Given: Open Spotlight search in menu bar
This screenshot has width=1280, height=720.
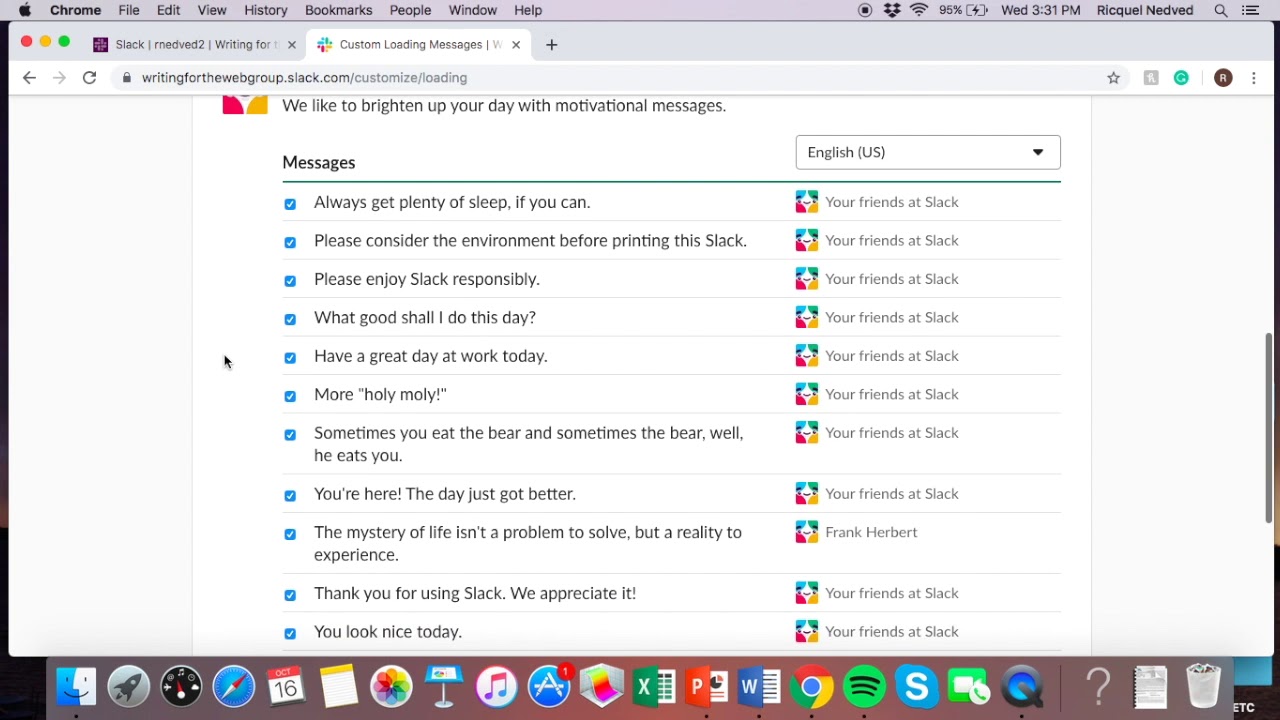Looking at the screenshot, I should (x=1221, y=10).
